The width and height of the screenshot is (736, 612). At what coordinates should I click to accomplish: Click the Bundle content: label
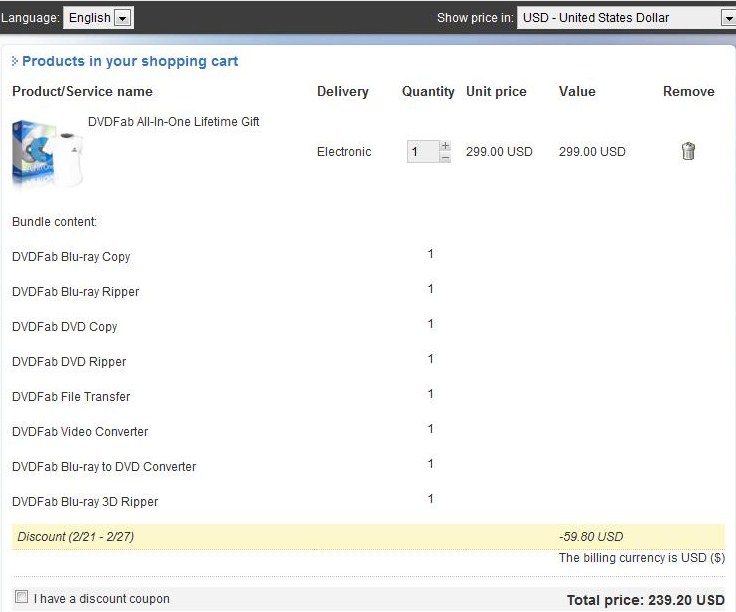click(x=54, y=222)
